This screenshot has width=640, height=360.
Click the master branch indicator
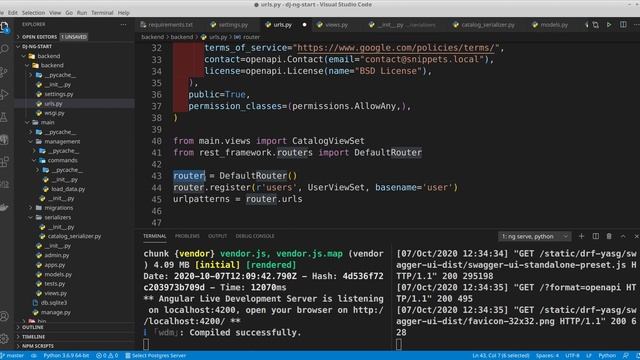[12, 356]
